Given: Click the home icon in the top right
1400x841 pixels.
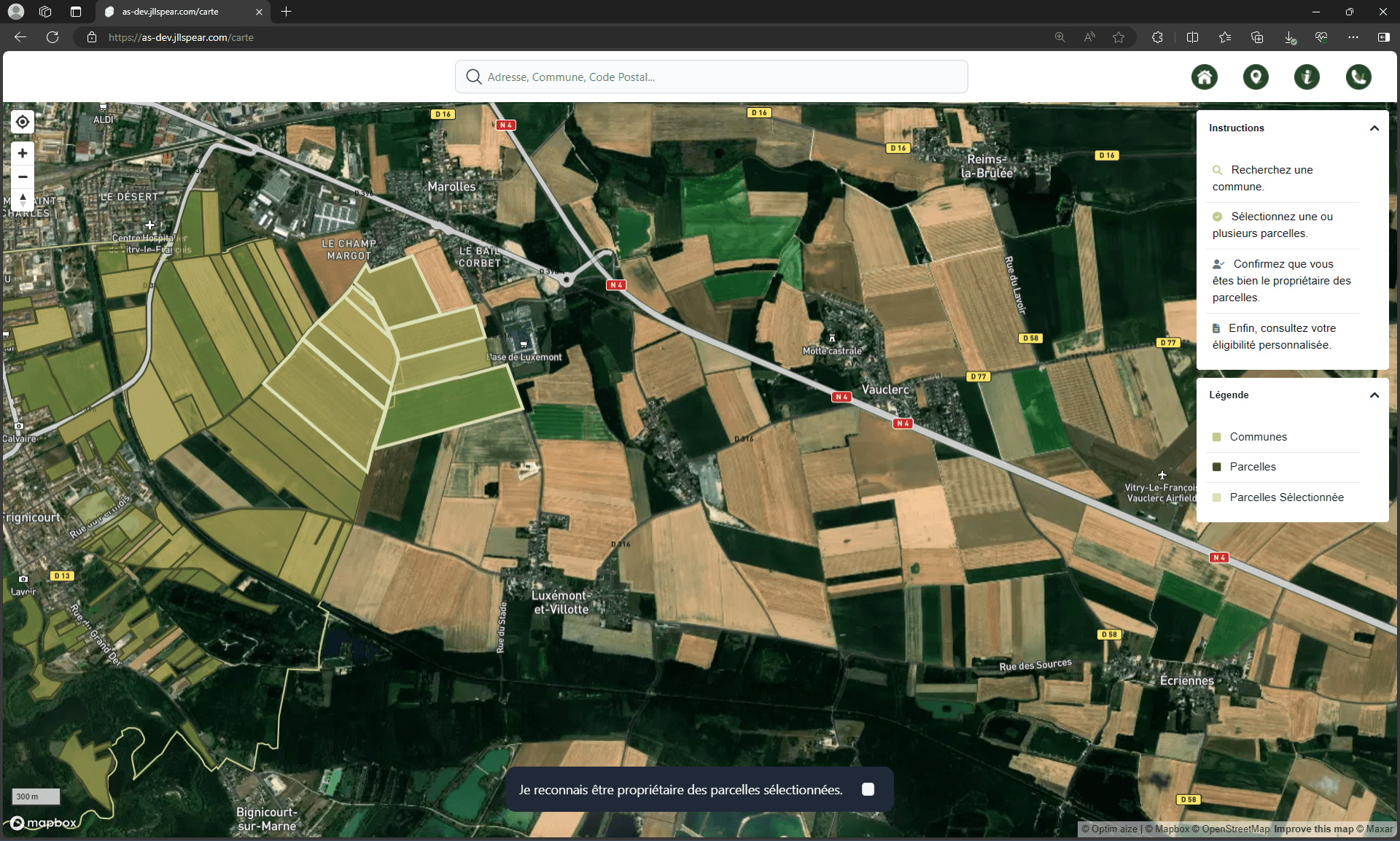Looking at the screenshot, I should (x=1204, y=77).
